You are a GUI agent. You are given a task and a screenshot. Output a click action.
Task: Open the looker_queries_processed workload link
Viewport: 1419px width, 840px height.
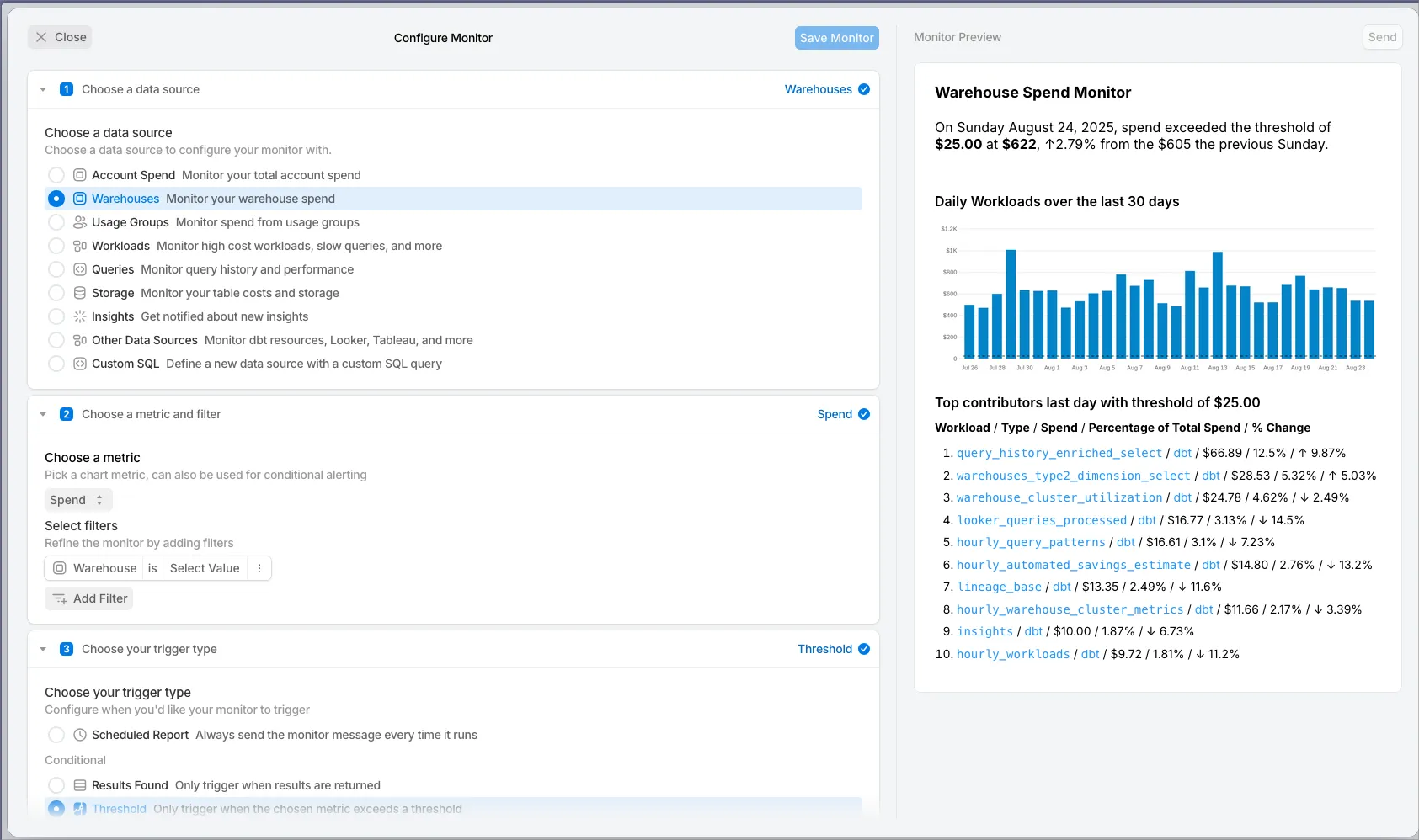[x=1042, y=520]
